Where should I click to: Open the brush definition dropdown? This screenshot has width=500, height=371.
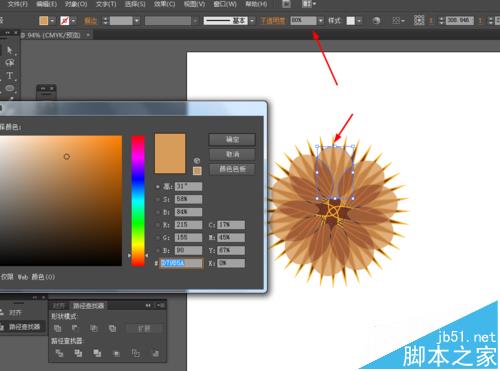(252, 21)
